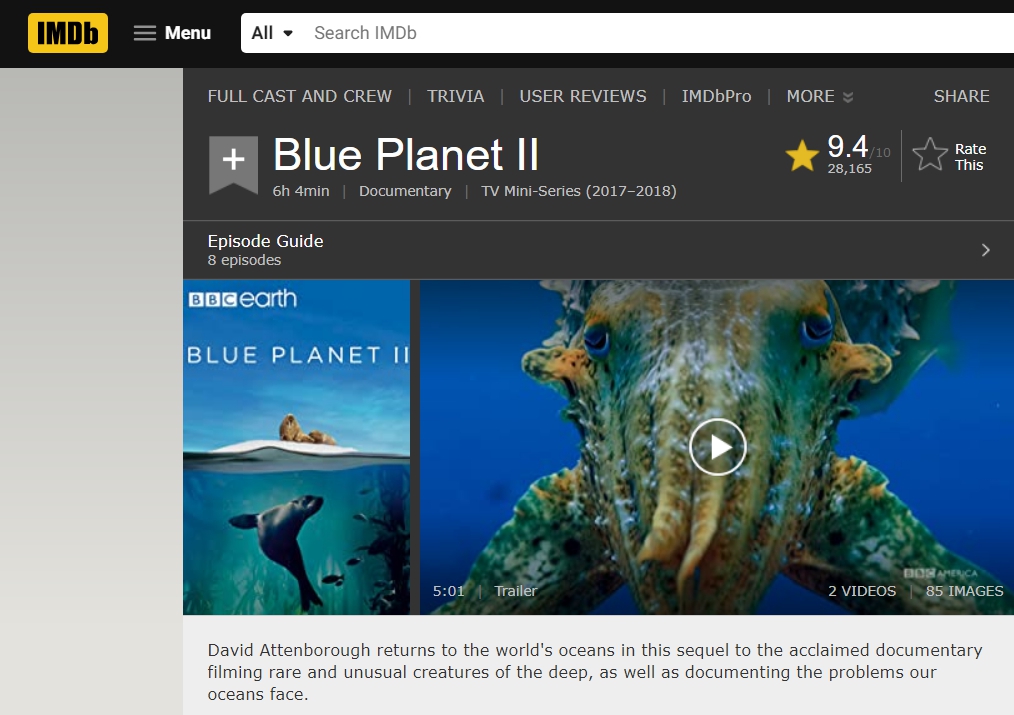
Task: Click the Trailer label
Action: point(515,591)
